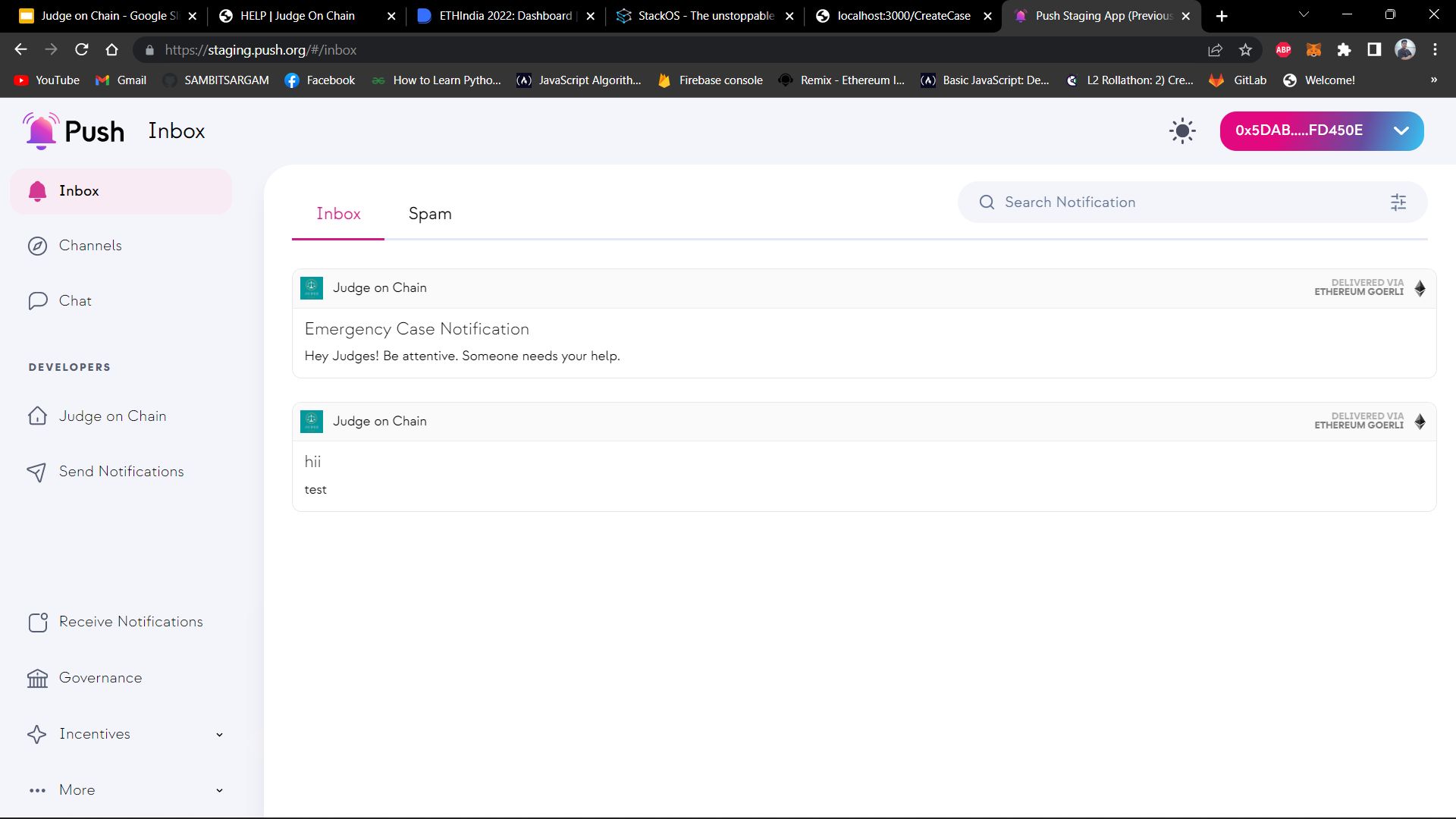Open a new browser tab

(x=1222, y=16)
